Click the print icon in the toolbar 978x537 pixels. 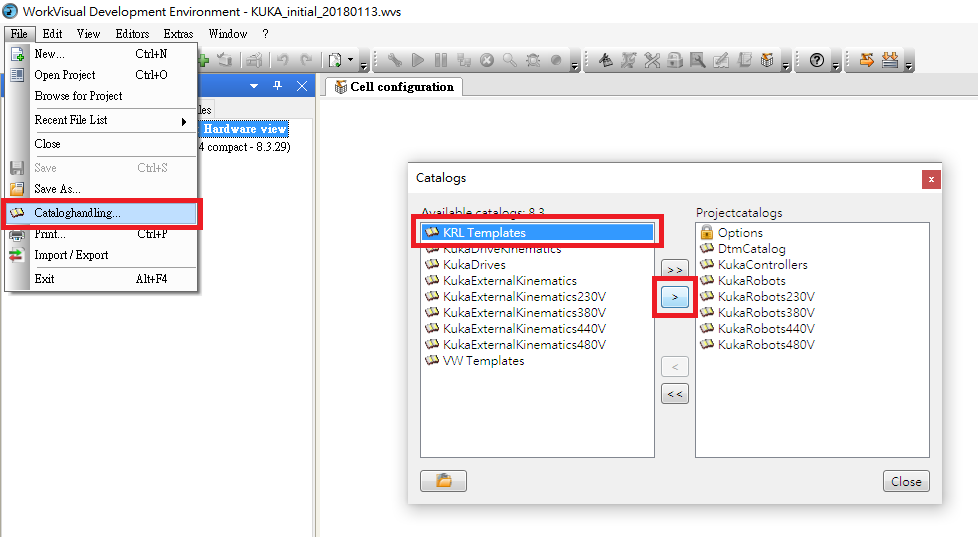click(x=254, y=60)
